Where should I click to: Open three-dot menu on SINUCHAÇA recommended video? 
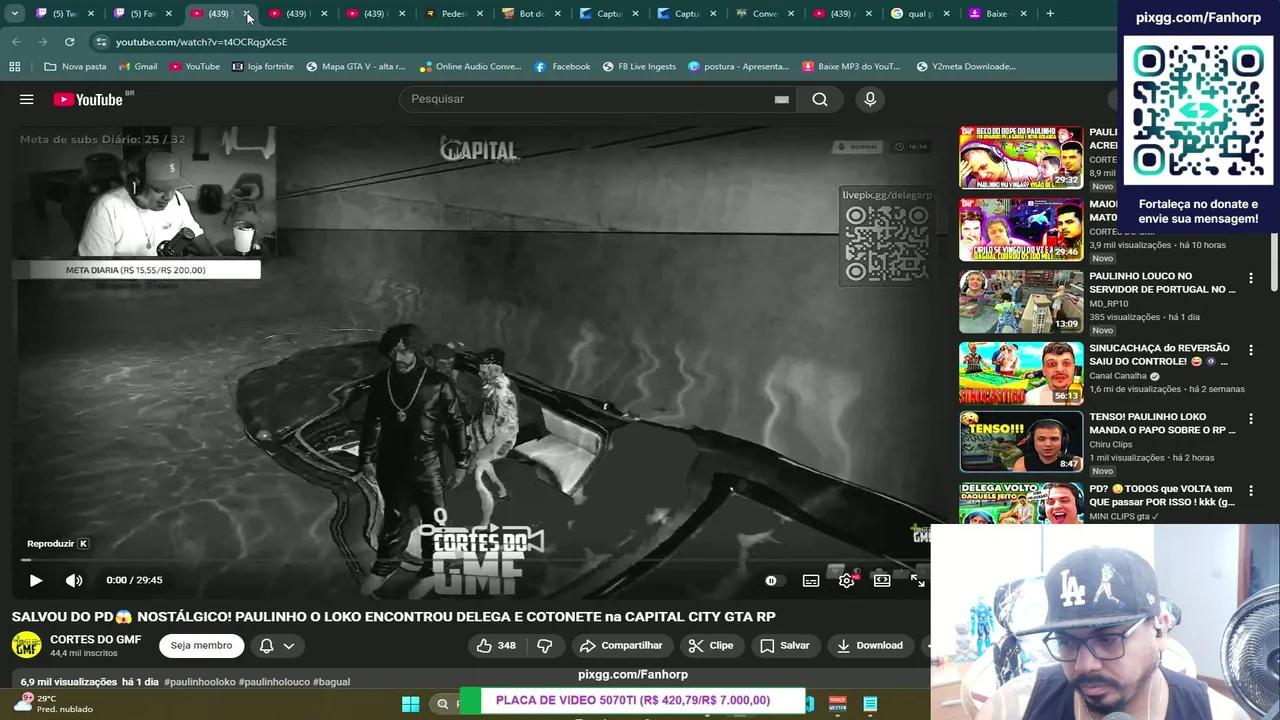1251,350
